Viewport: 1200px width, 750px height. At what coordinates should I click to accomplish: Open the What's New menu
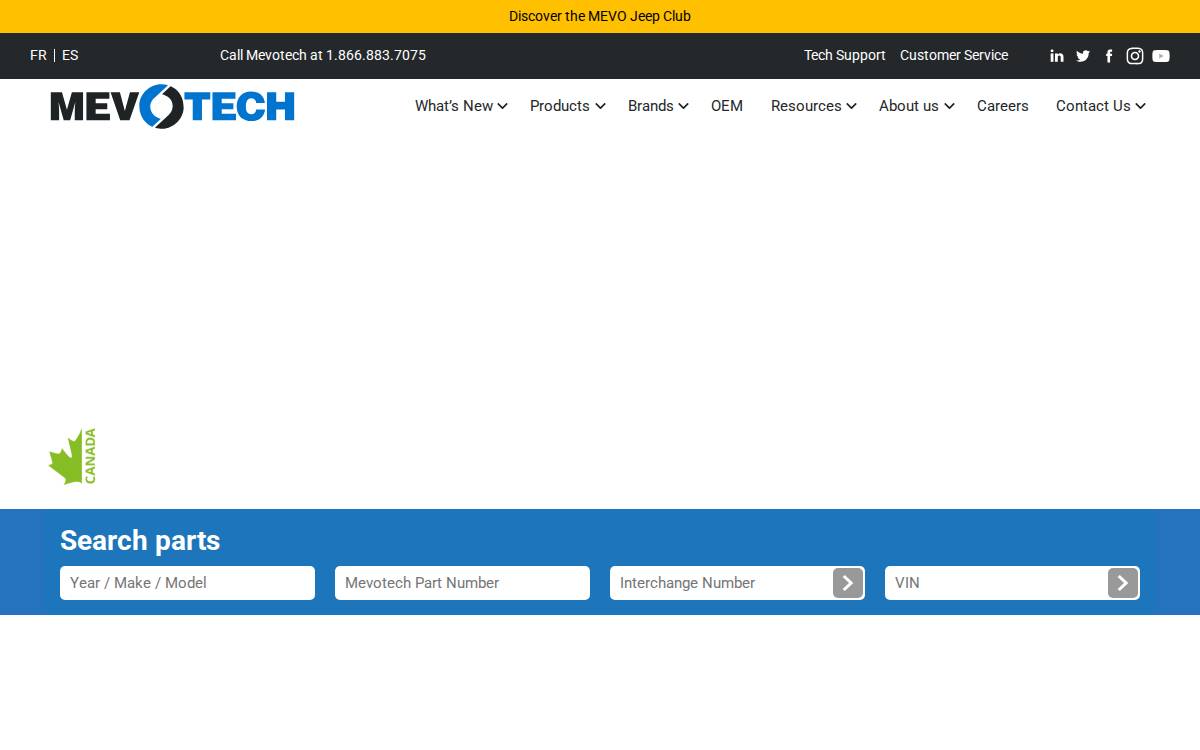[x=454, y=106]
